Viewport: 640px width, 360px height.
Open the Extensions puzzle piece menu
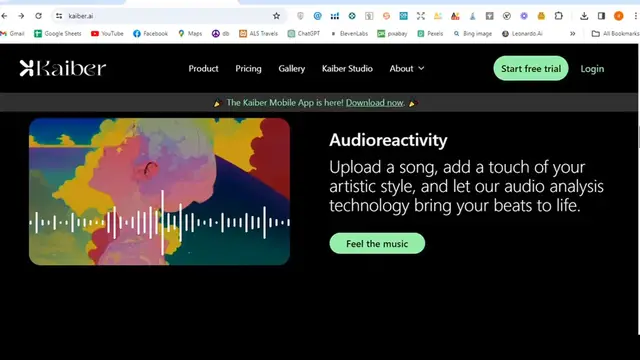(559, 16)
